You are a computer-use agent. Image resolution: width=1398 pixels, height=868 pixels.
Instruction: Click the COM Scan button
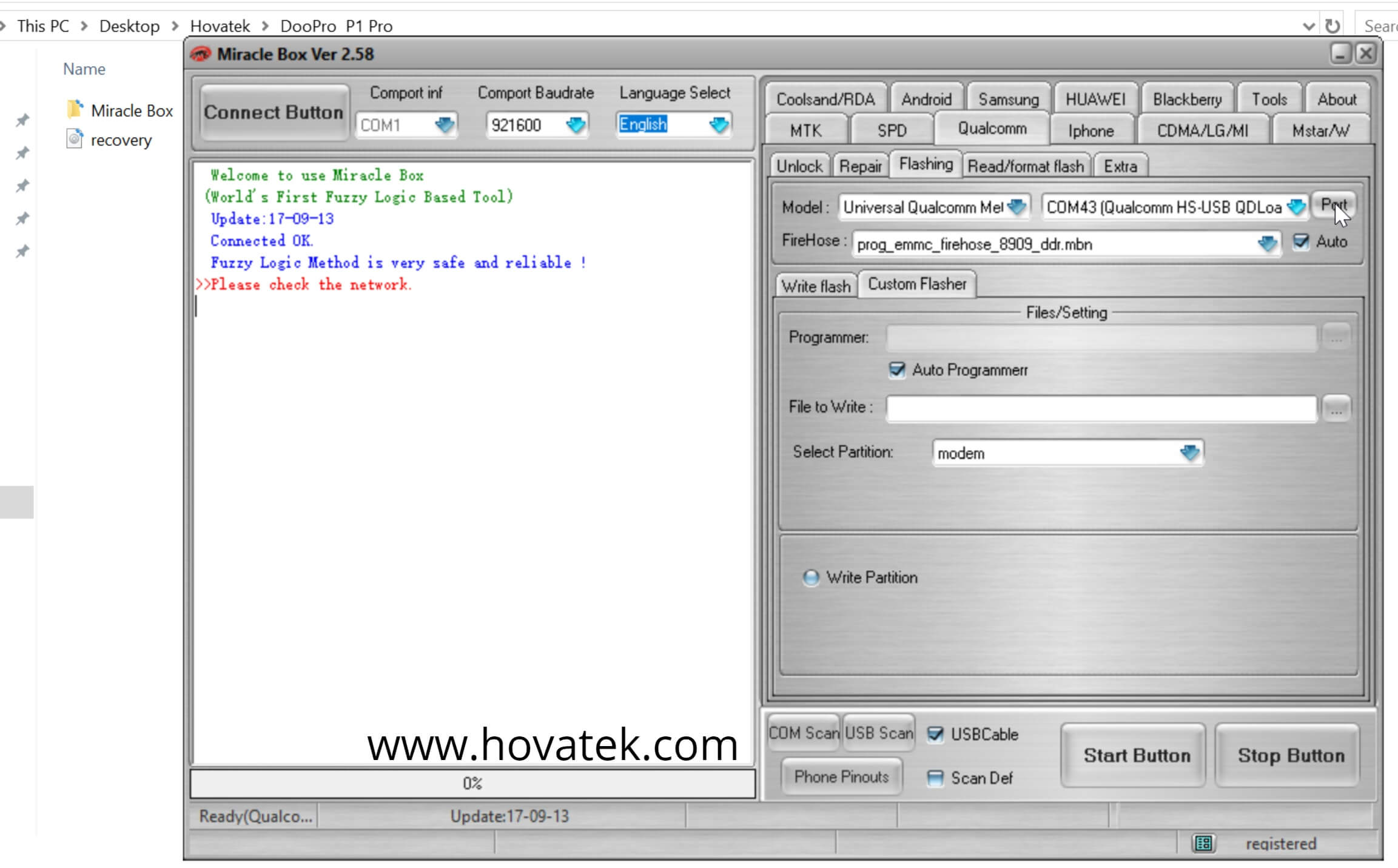point(804,733)
